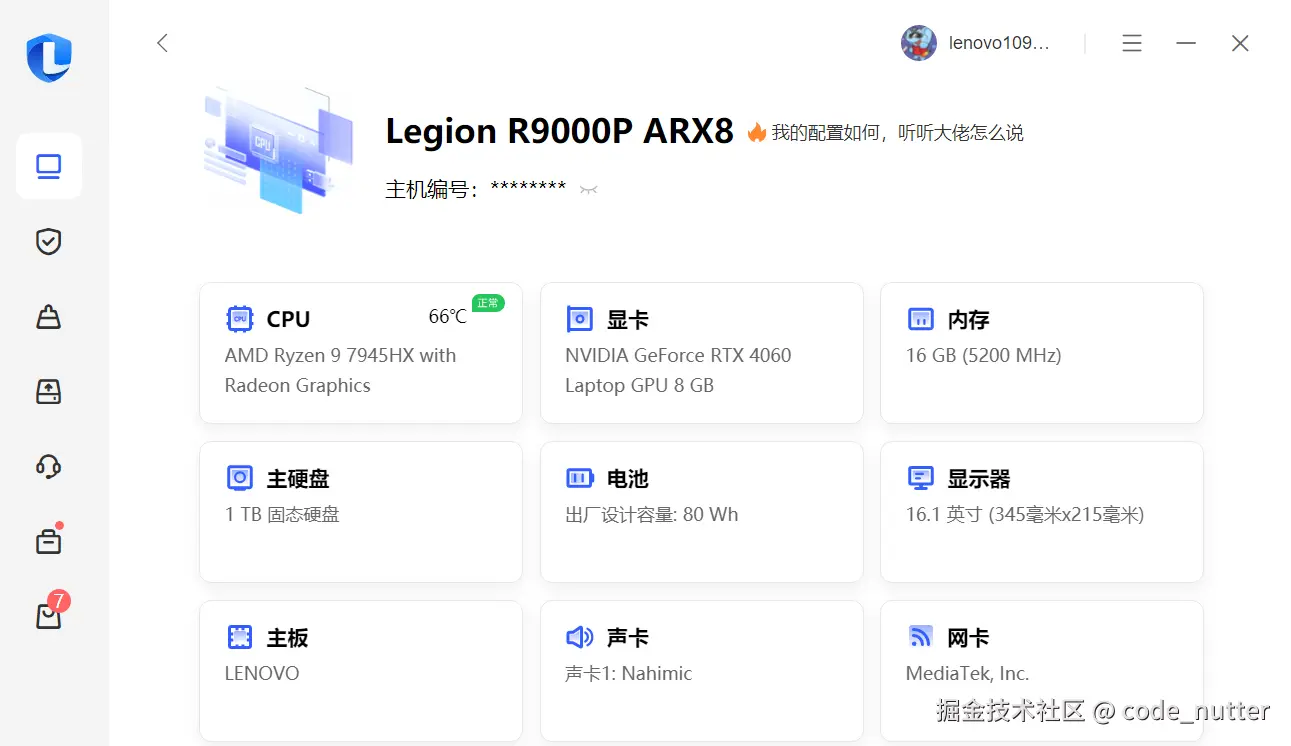Open the 内存 details card
The height and width of the screenshot is (746, 1291).
[x=1041, y=353]
